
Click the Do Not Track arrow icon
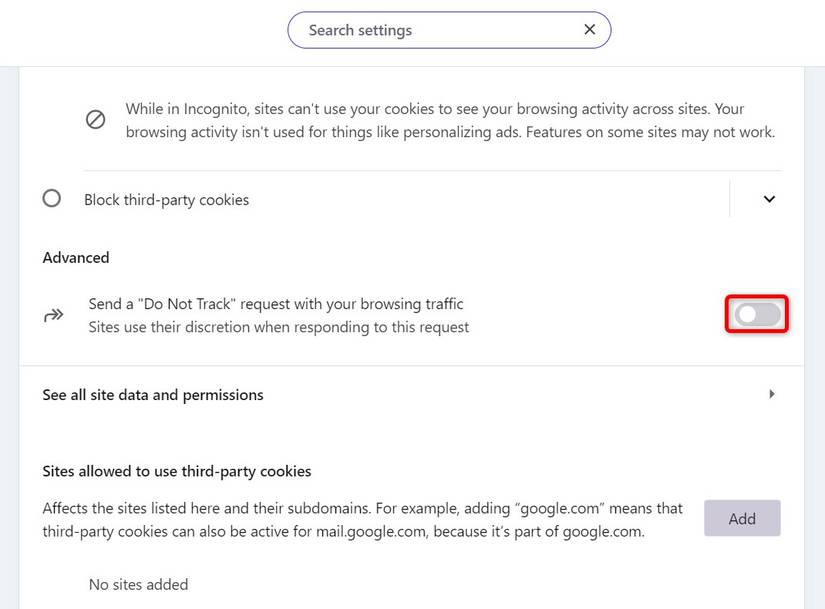coord(52,313)
